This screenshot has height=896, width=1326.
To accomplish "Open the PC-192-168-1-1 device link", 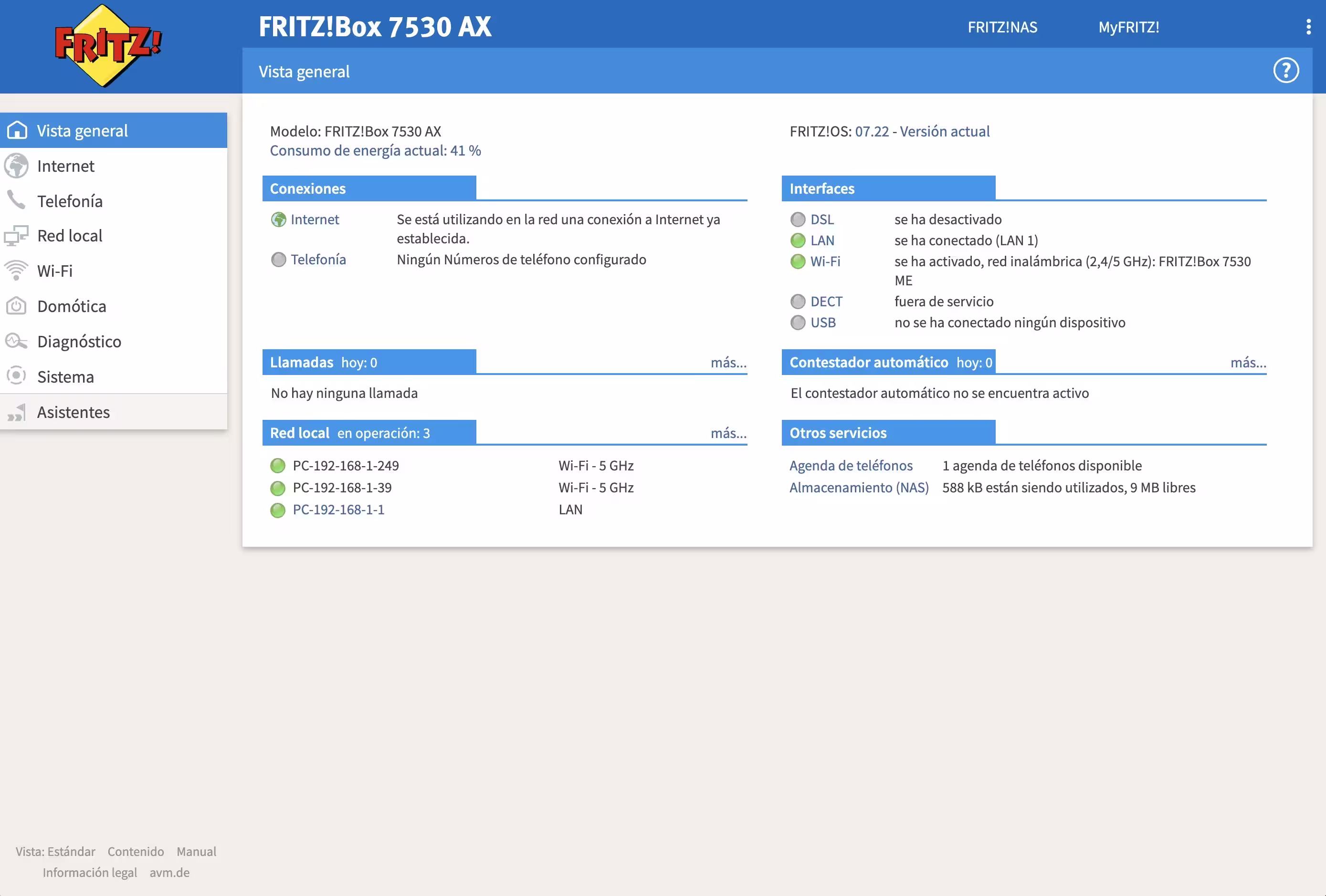I will tap(338, 510).
